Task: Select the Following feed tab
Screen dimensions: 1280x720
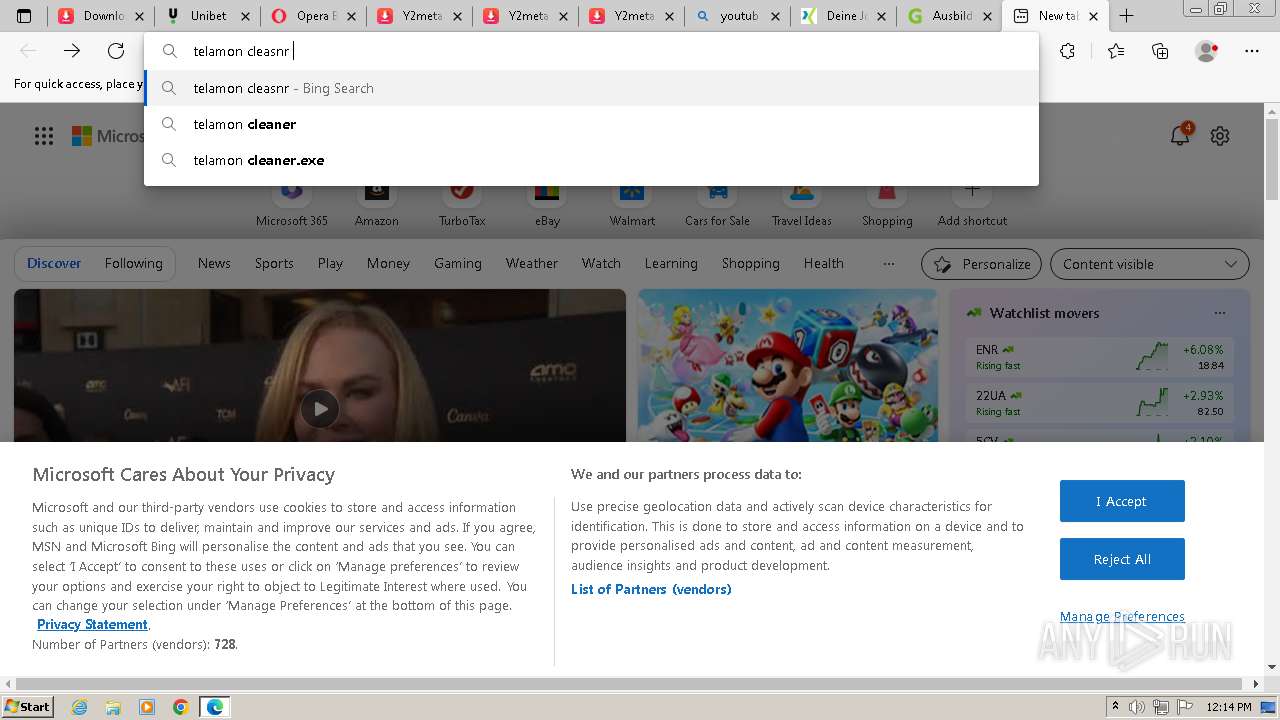Action: tap(133, 264)
